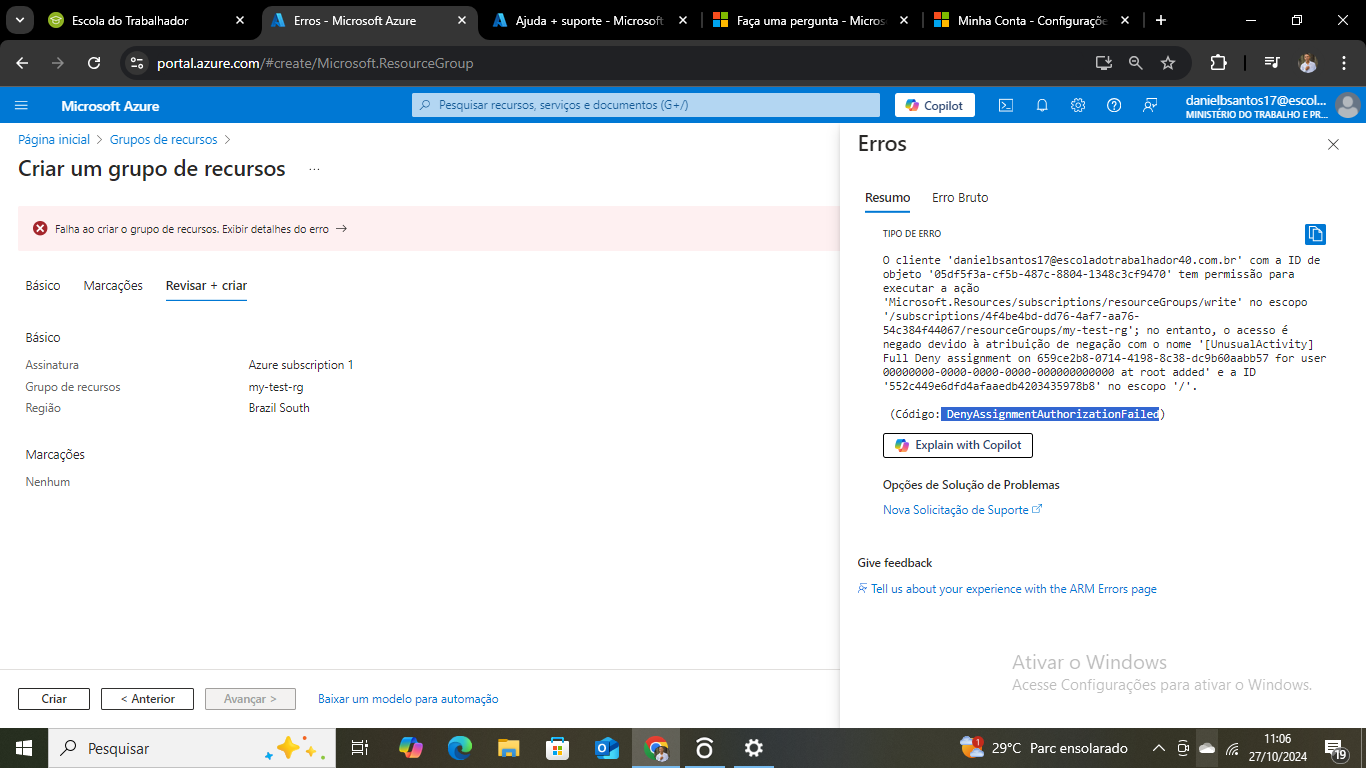Viewport: 1366px width, 768px height.
Task: Show hidden system tray icons
Action: click(x=1158, y=748)
